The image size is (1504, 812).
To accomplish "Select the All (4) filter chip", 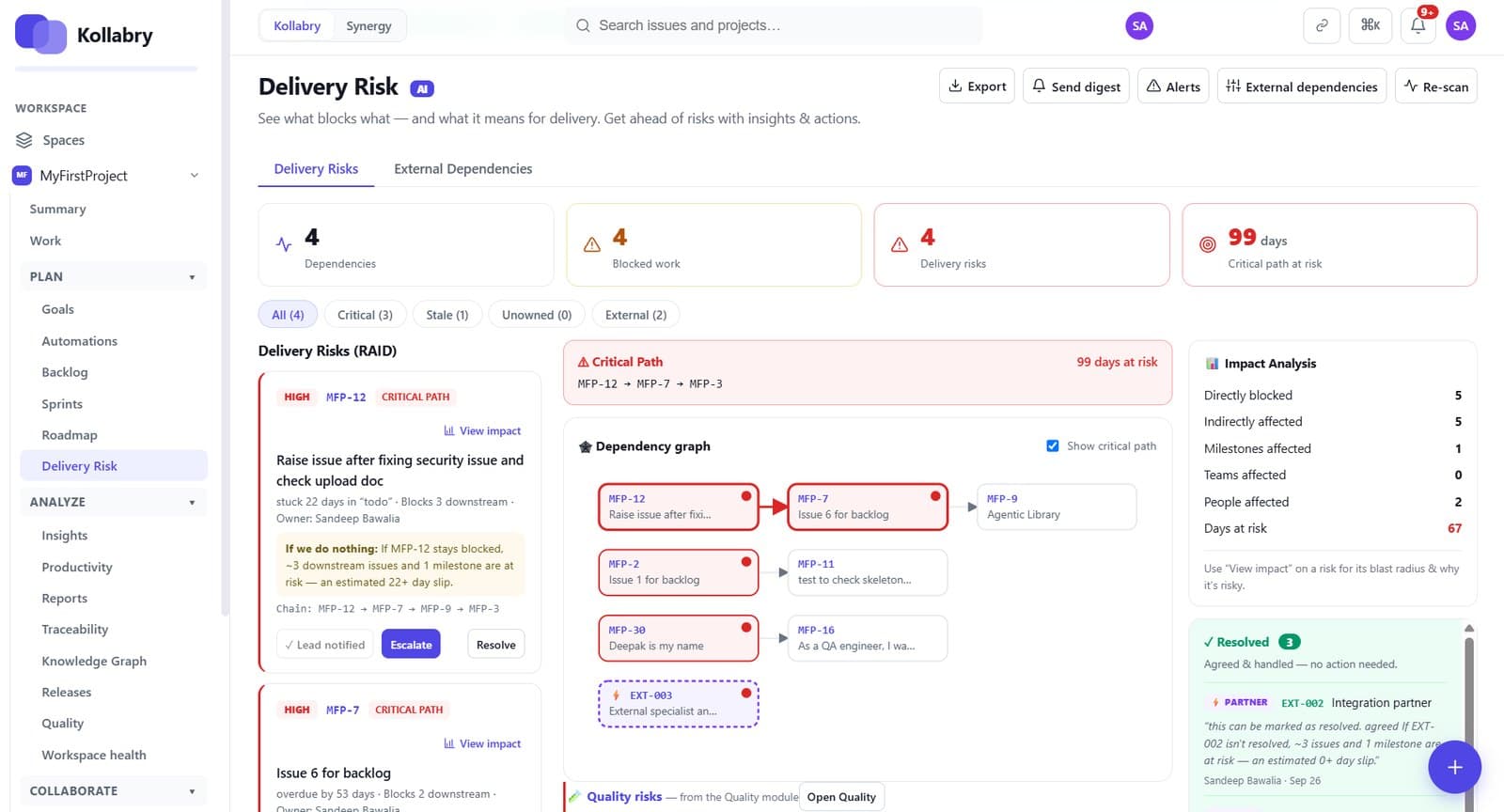I will point(288,315).
